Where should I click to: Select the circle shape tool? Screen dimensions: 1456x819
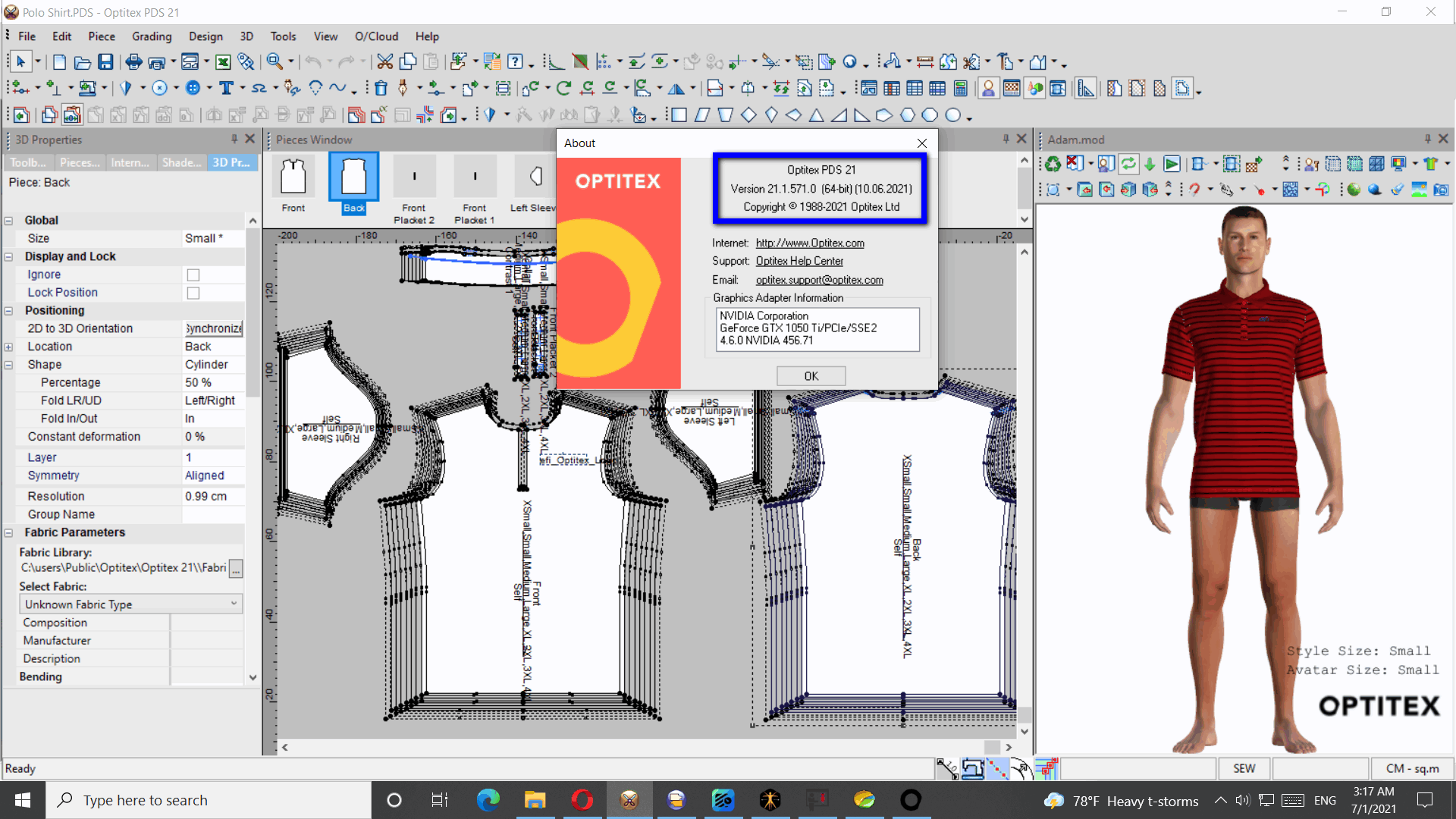pos(953,115)
